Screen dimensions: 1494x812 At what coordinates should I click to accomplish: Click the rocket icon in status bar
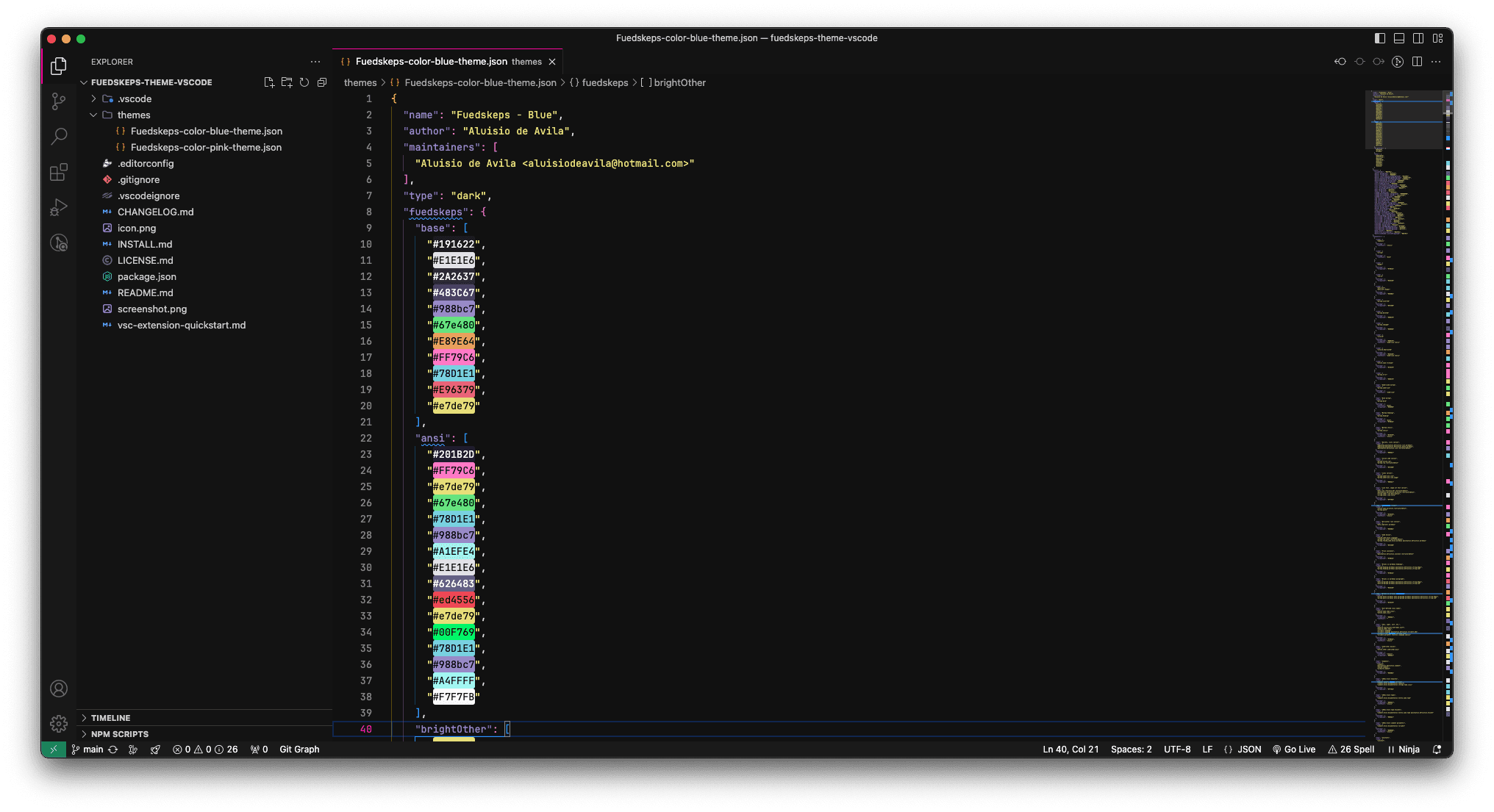coord(155,750)
